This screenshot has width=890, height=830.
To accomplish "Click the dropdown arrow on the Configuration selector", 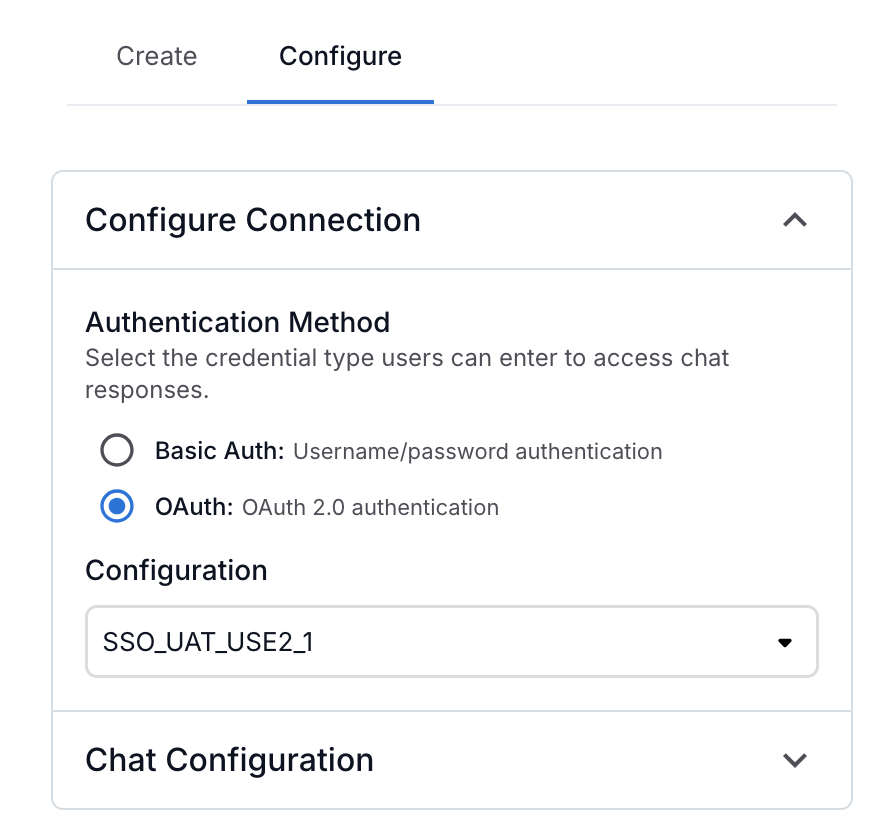I will (x=784, y=642).
